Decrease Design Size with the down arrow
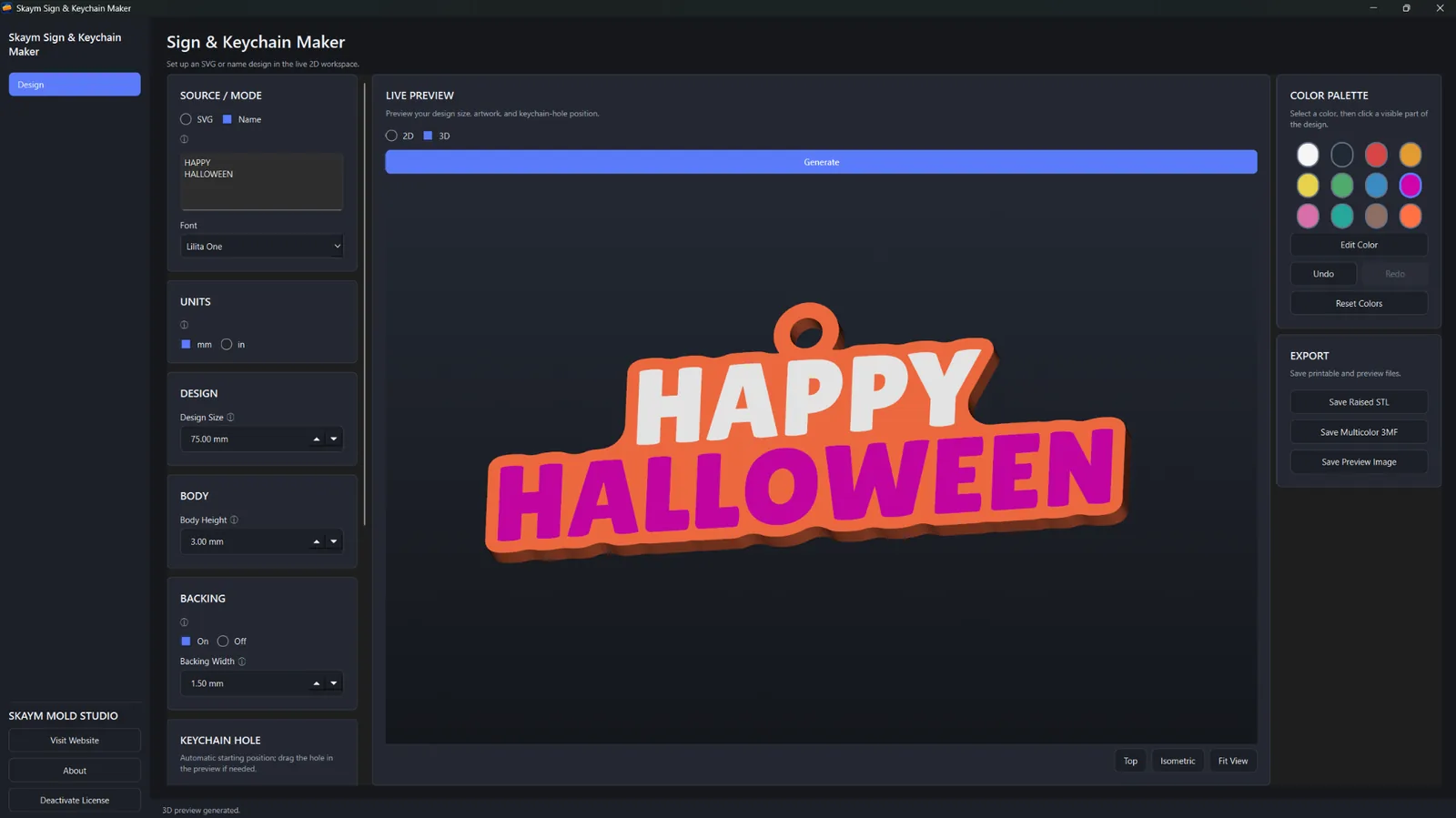This screenshot has width=1456, height=818. 334,439
